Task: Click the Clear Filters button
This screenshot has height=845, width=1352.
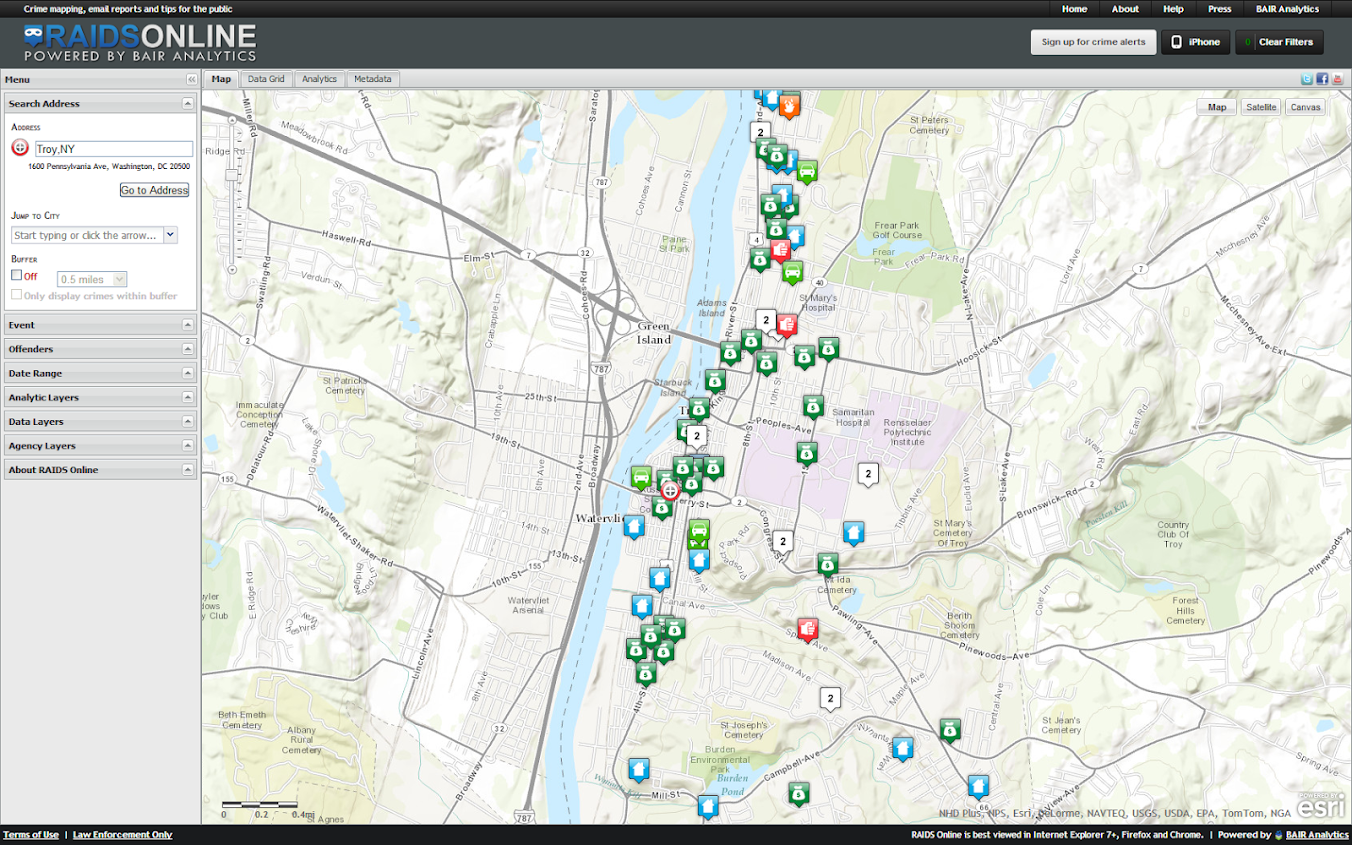Action: 1279,42
